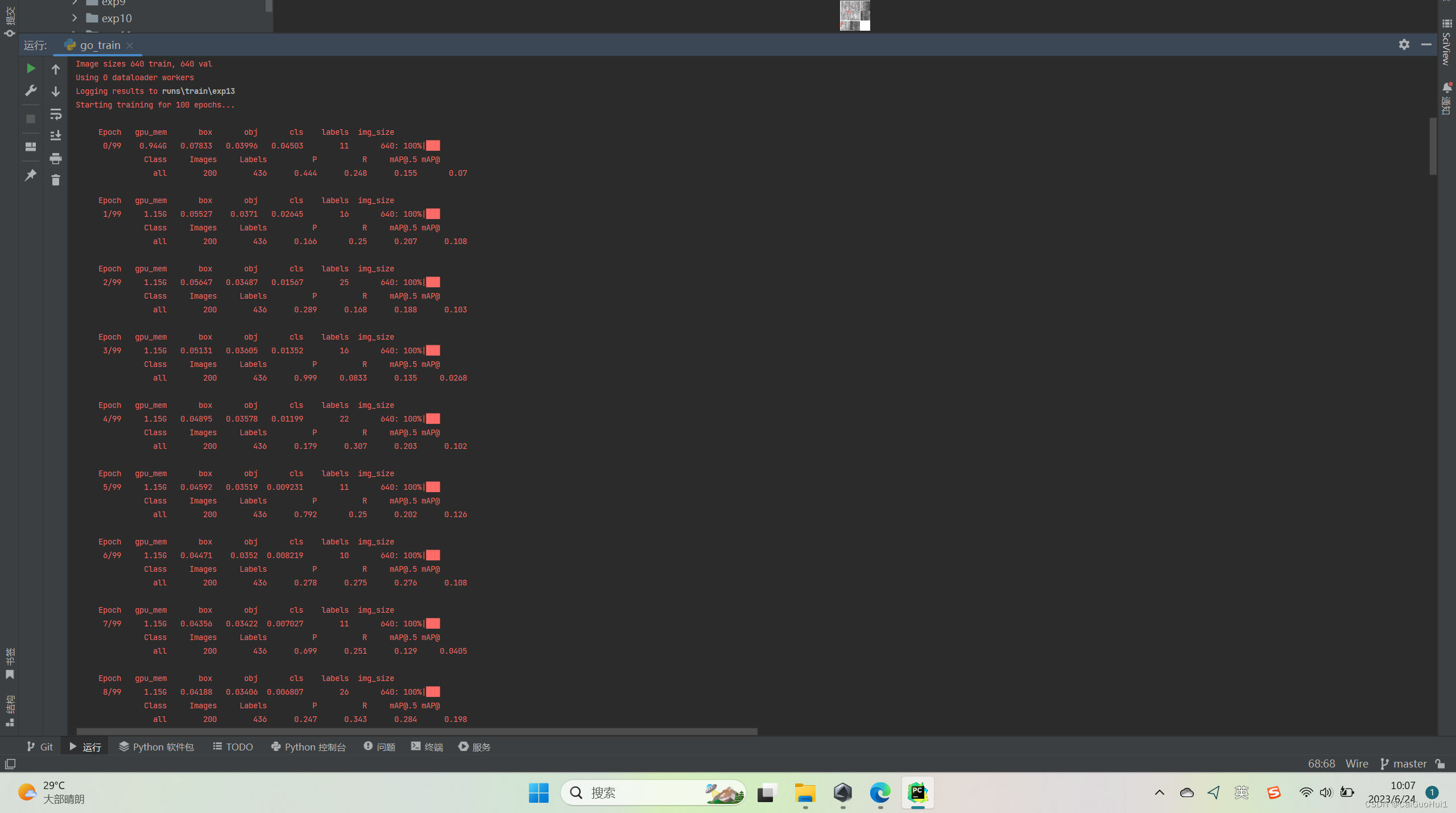Toggle soft-wrap in the console

coord(56,114)
